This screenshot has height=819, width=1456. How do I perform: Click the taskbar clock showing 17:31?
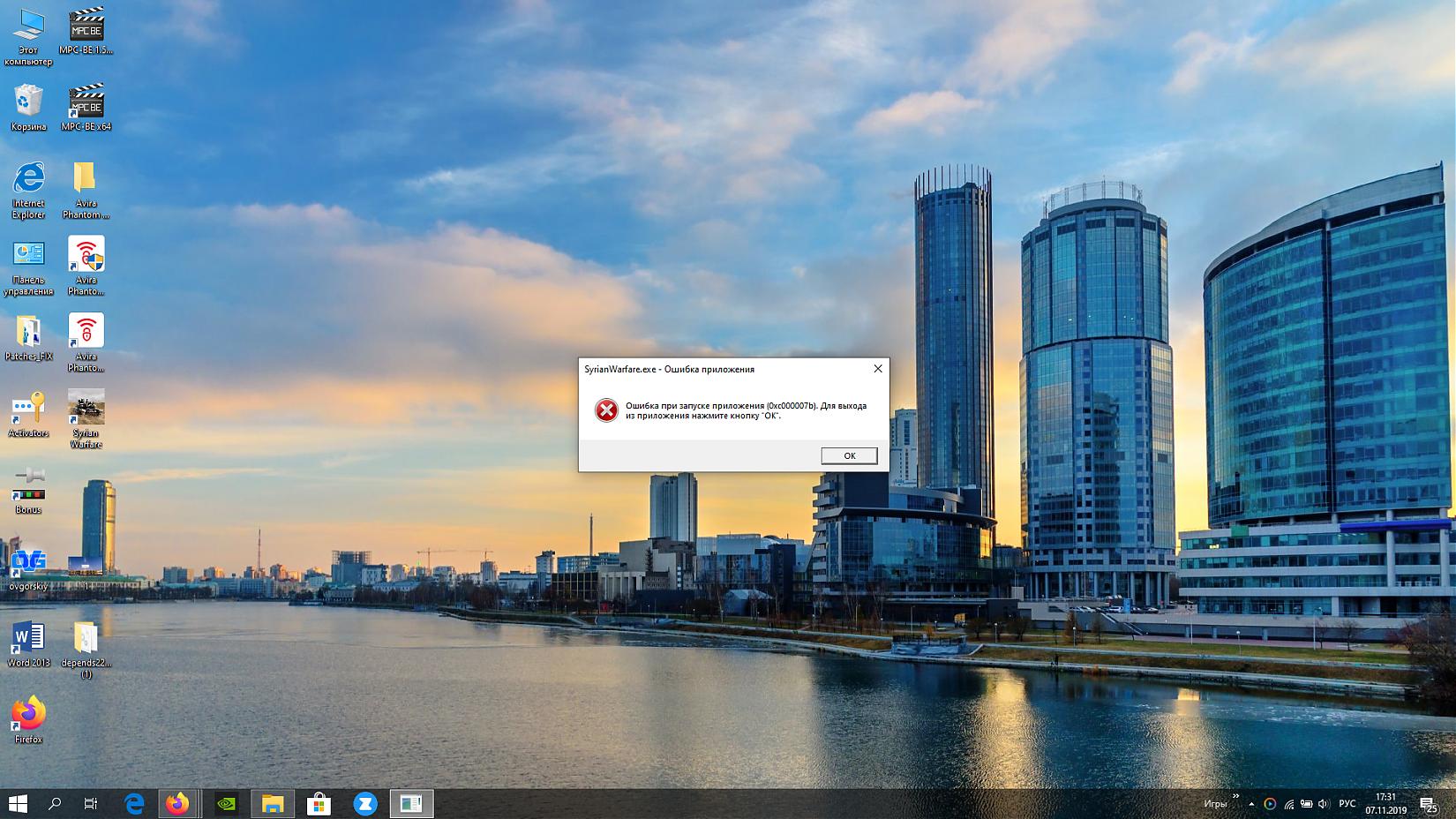(x=1385, y=803)
